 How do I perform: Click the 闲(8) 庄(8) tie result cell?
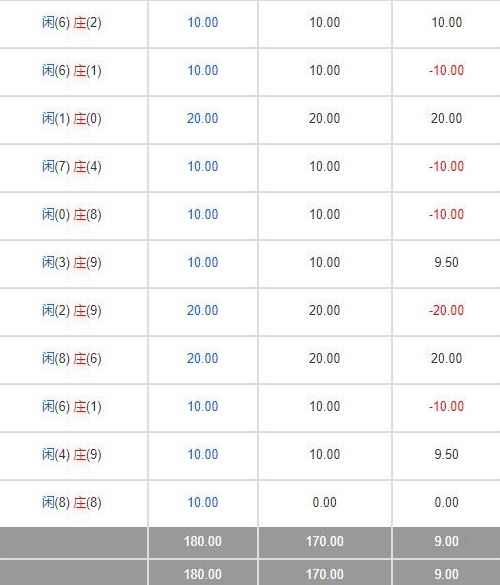[72, 503]
